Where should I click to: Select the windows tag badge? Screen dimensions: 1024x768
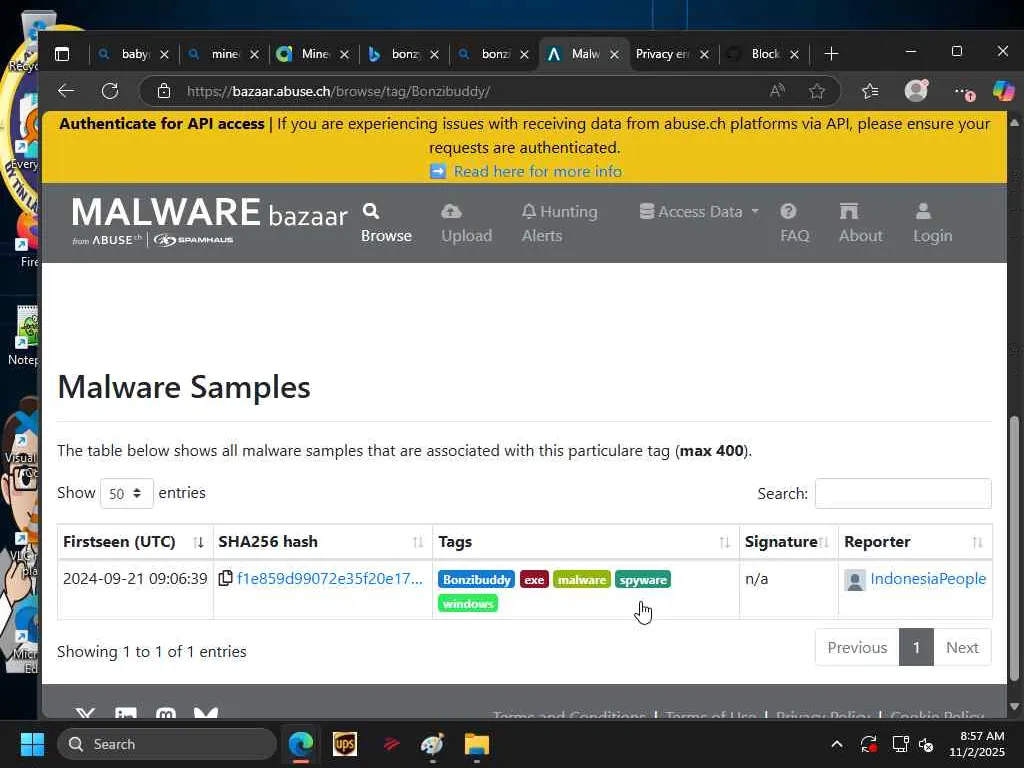click(468, 603)
